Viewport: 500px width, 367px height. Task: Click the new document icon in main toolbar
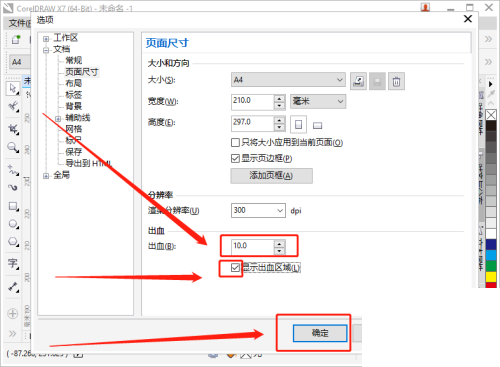click(x=15, y=39)
